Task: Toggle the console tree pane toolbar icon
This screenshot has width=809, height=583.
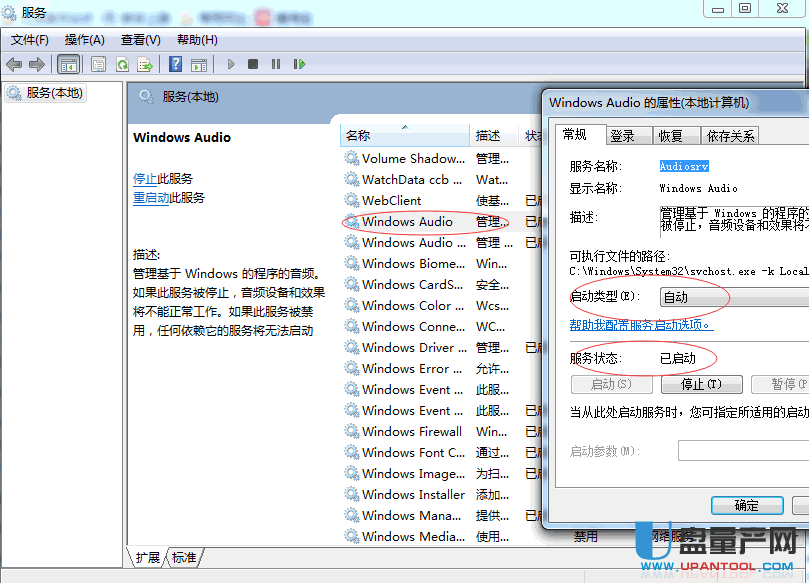Action: tap(69, 64)
